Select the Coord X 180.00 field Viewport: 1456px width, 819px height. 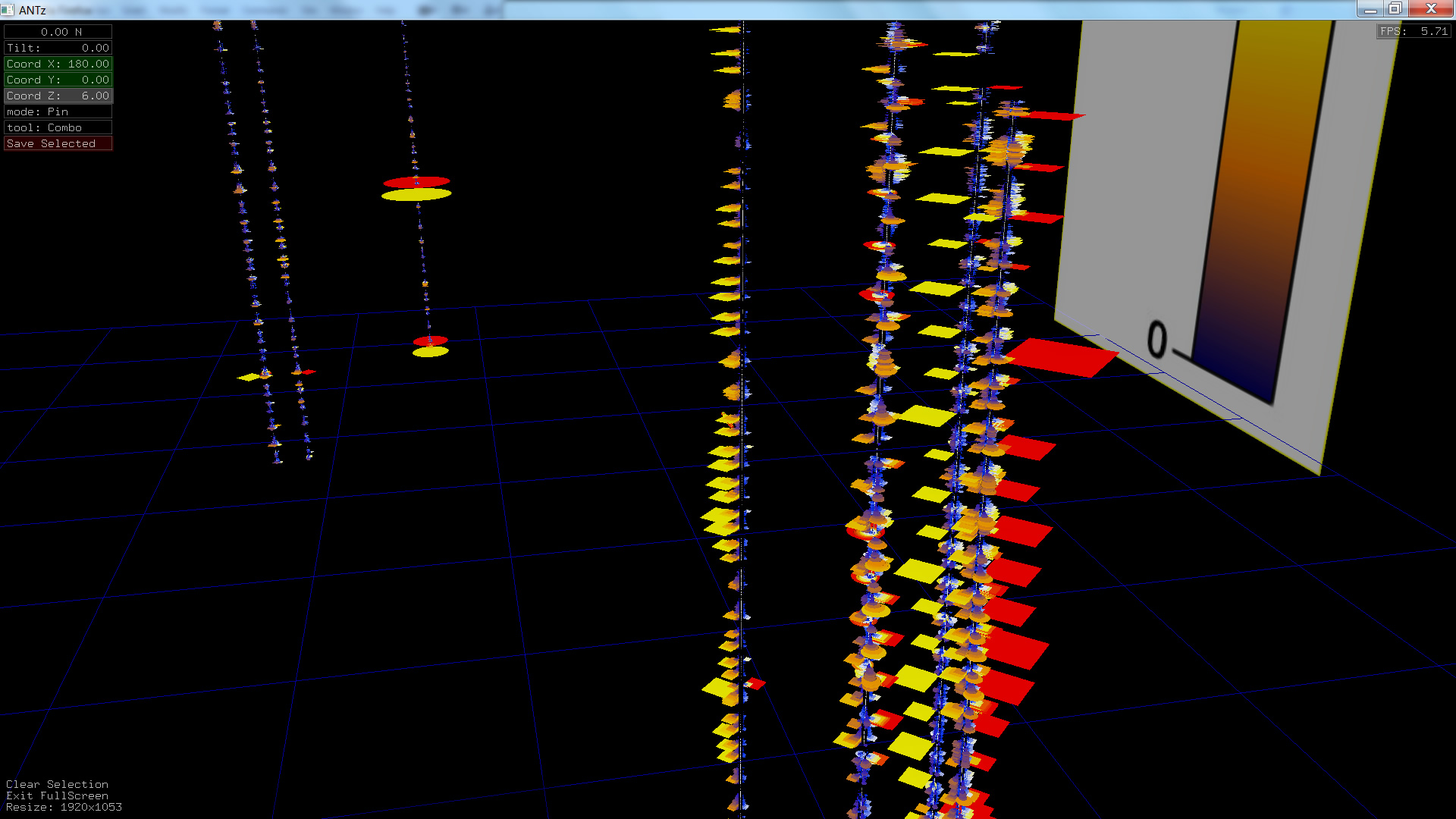pyautogui.click(x=58, y=64)
